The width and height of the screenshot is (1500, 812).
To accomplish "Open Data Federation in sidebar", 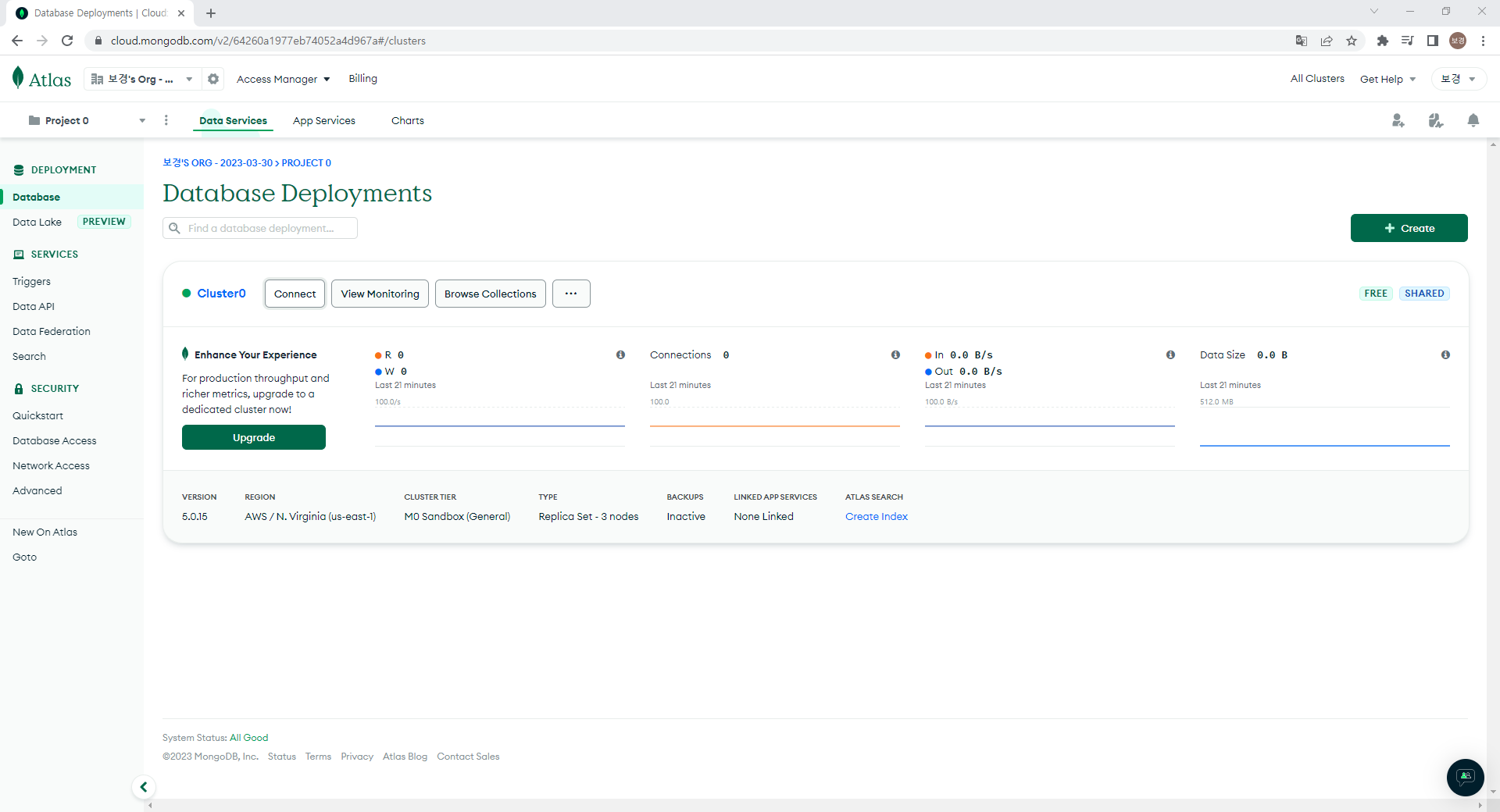I will point(52,331).
